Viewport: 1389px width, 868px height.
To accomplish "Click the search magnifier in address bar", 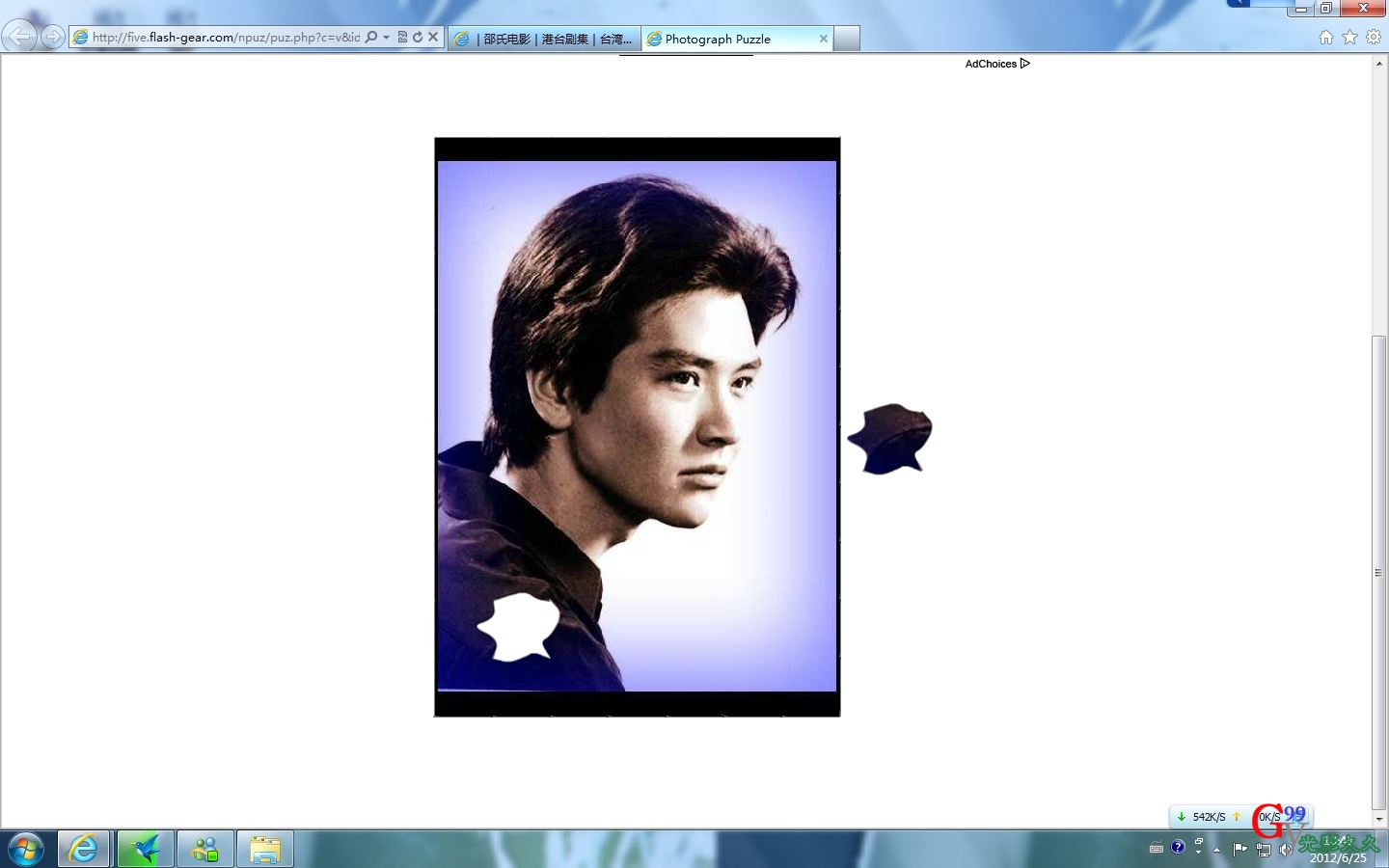I will click(x=371, y=37).
